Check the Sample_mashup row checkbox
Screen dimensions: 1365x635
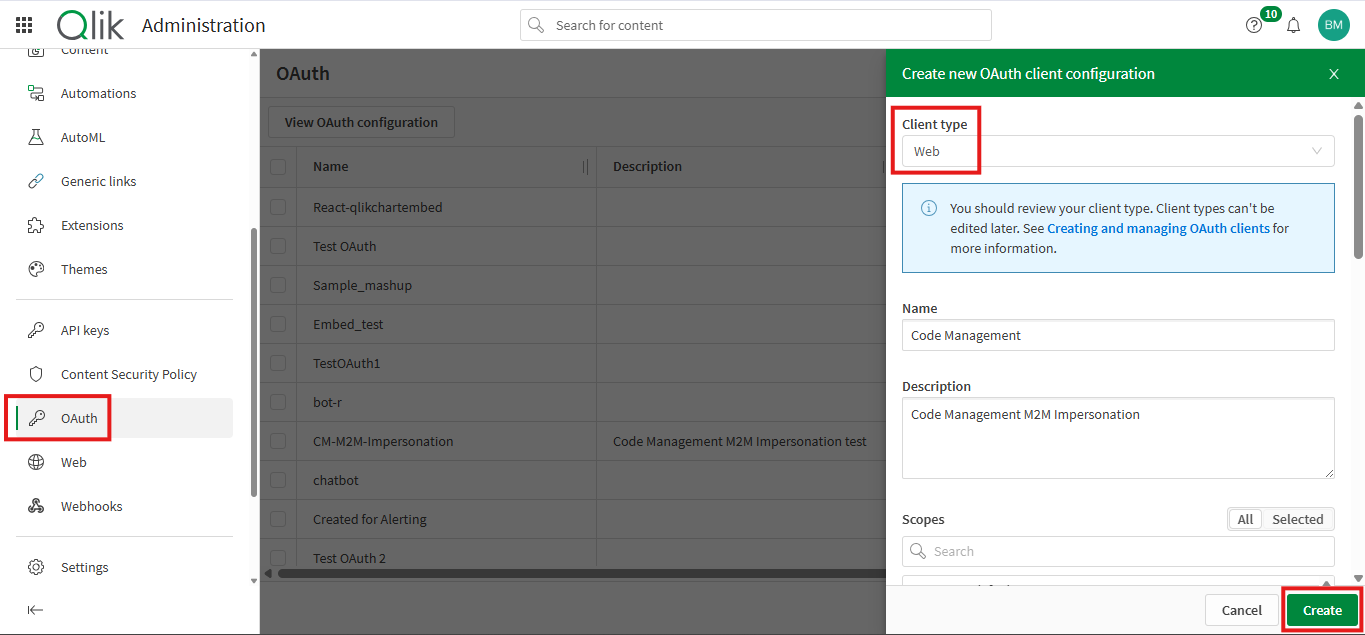[278, 285]
